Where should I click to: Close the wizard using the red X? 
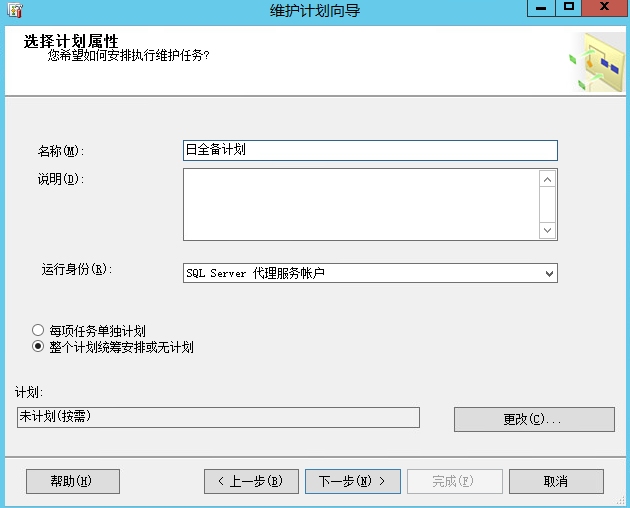[604, 8]
